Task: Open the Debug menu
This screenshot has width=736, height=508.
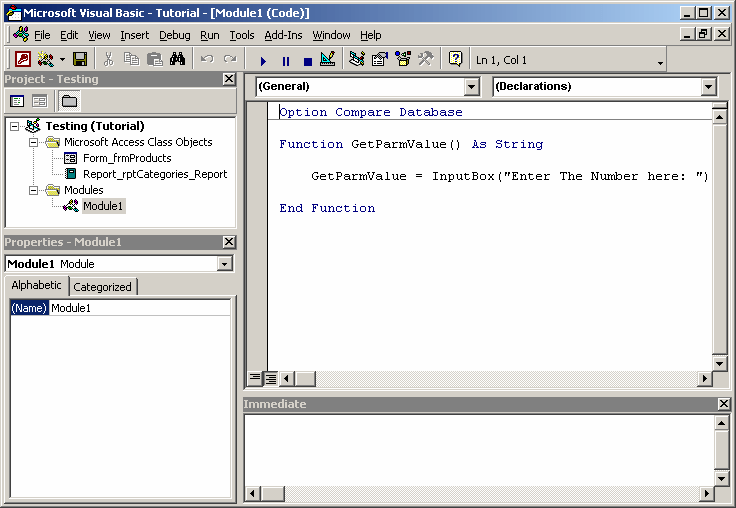Action: (175, 35)
